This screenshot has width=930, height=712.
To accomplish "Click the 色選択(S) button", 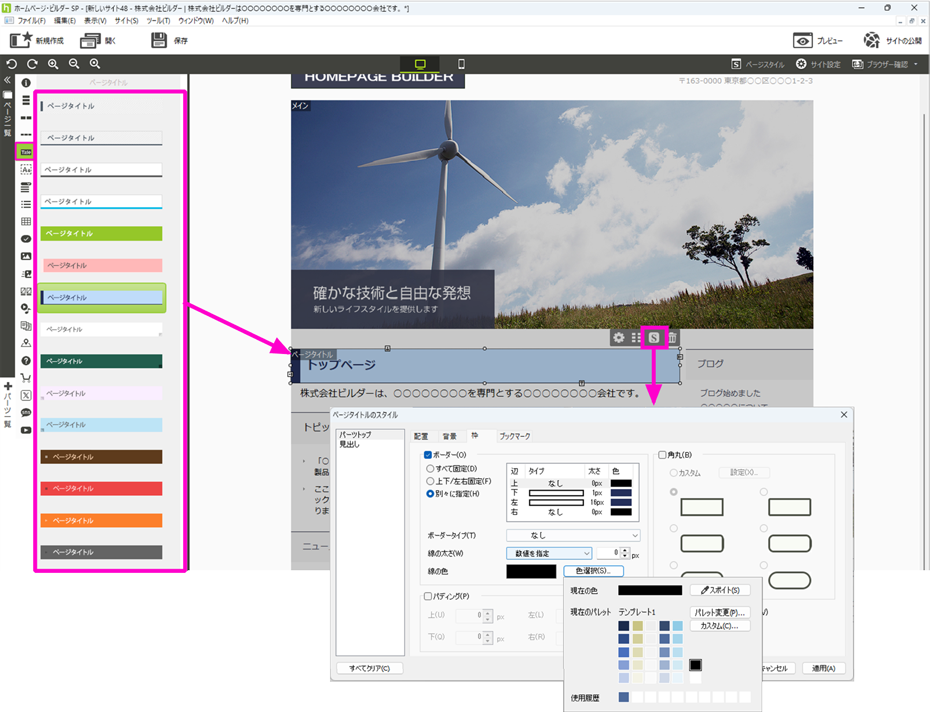I will [593, 571].
